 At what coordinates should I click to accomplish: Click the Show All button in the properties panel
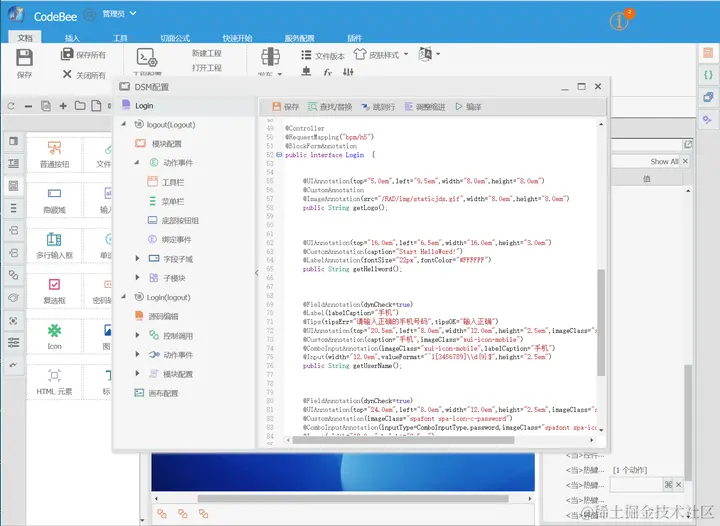click(664, 162)
